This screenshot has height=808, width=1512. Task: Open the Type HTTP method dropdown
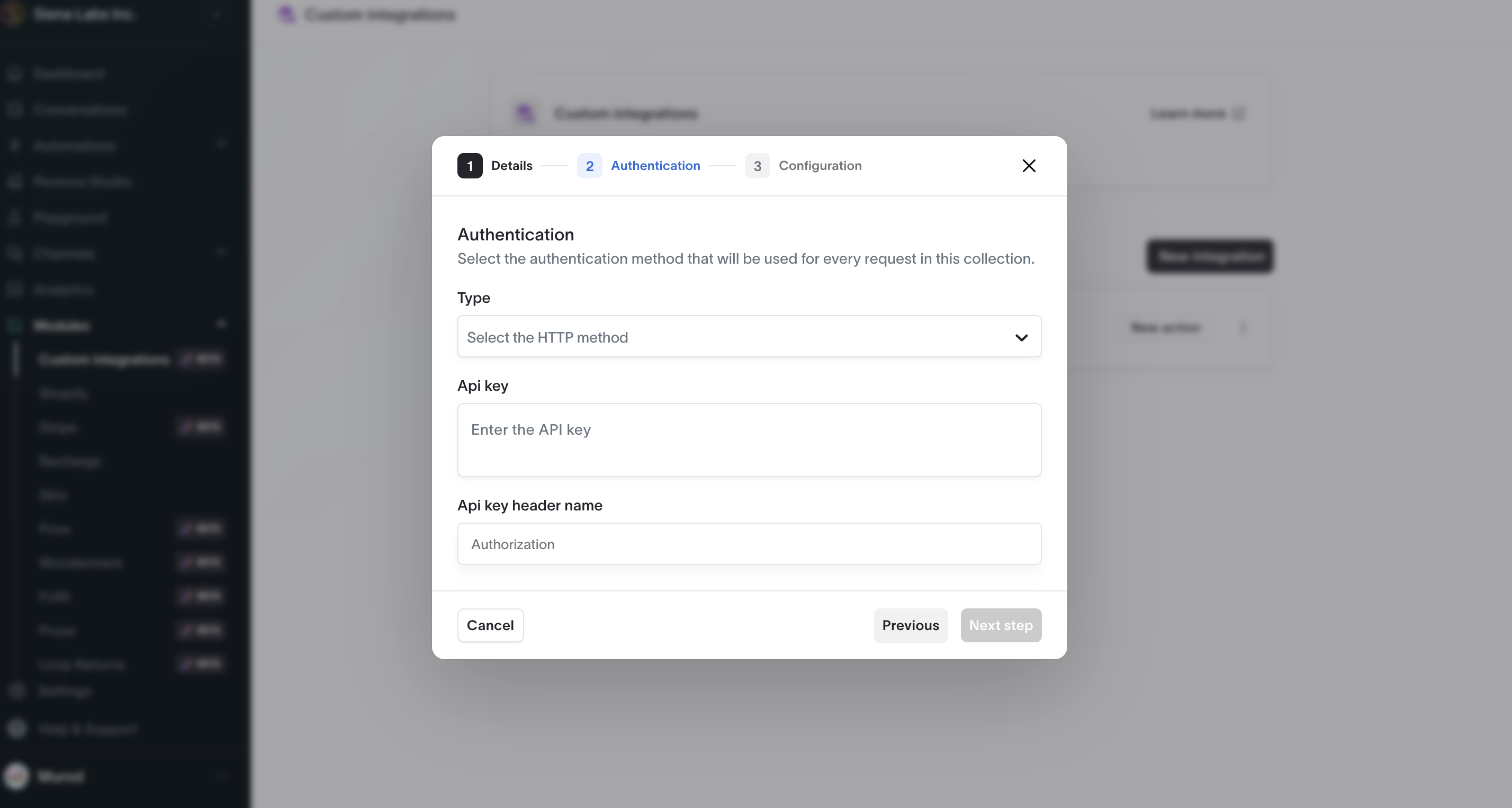click(749, 336)
